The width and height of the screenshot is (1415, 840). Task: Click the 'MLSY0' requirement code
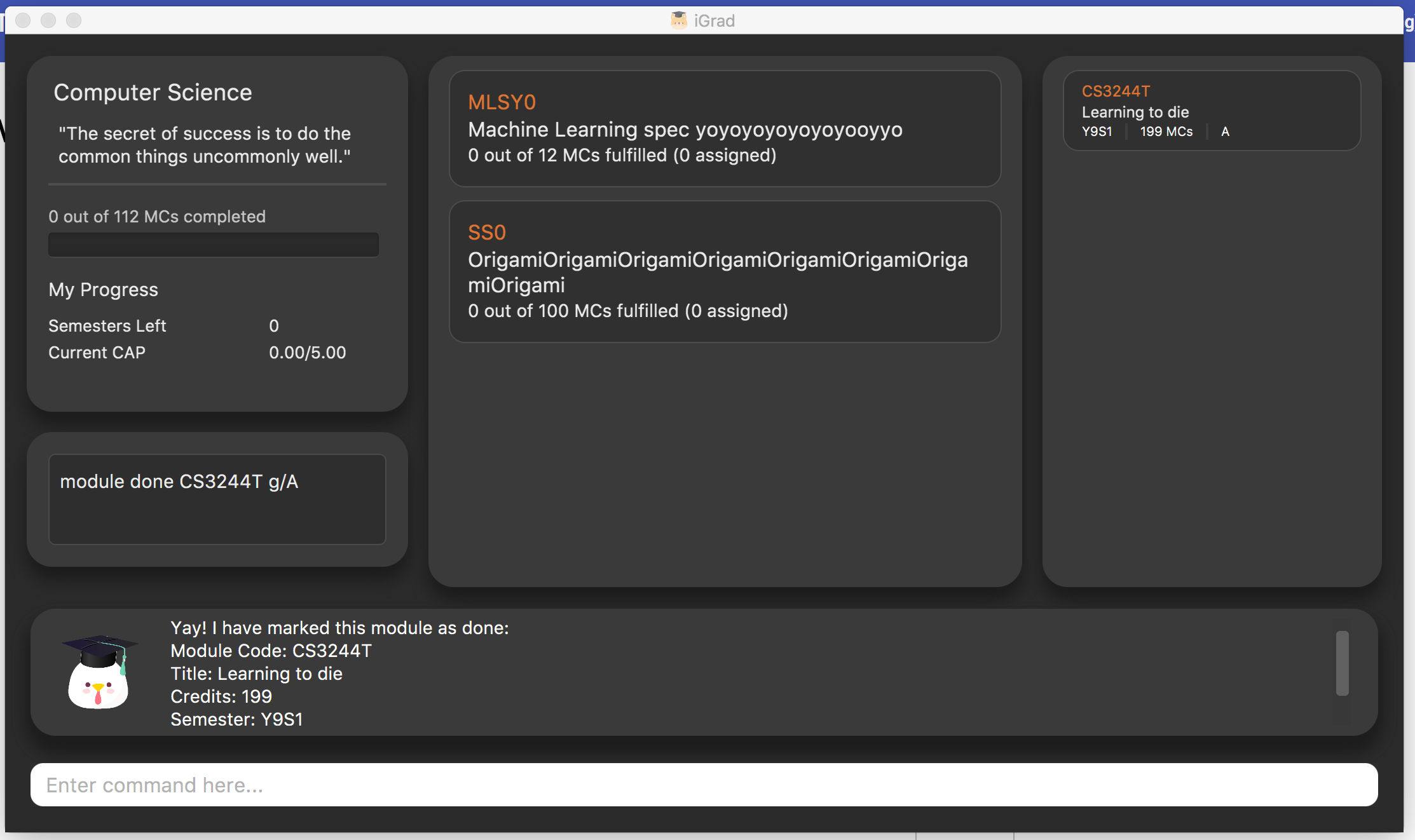[x=502, y=102]
